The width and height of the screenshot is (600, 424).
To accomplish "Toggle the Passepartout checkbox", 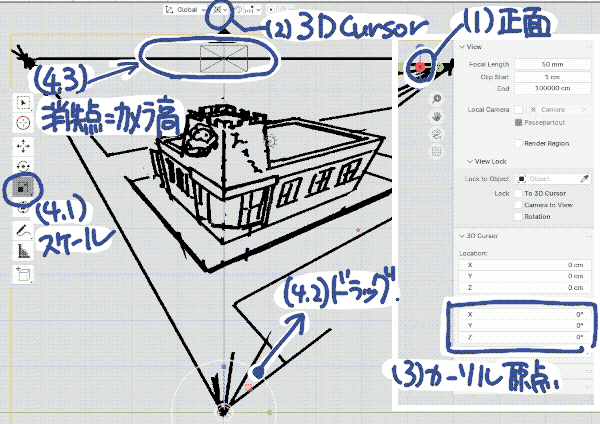I will [x=518, y=123].
